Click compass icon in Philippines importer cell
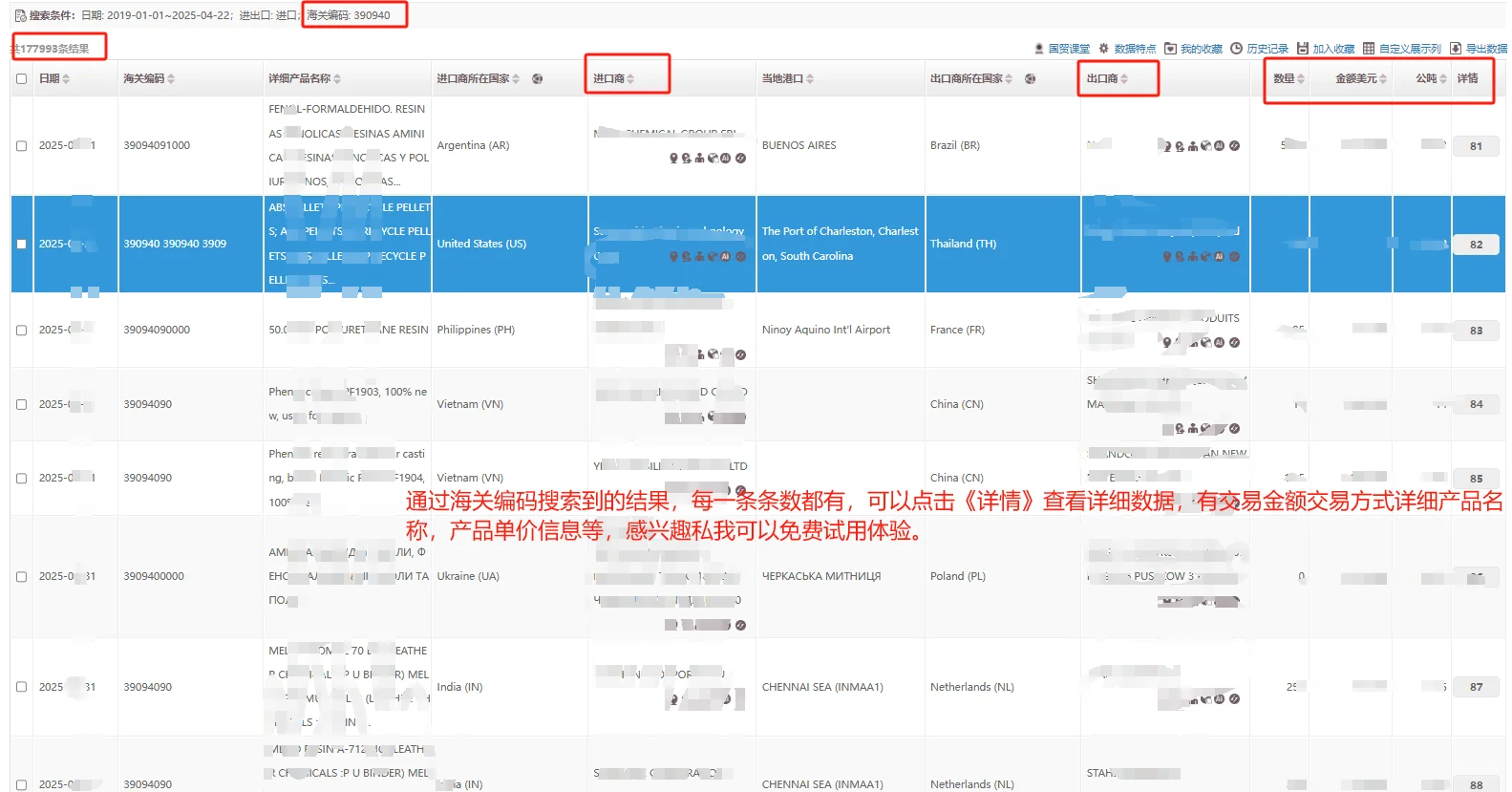 (740, 354)
